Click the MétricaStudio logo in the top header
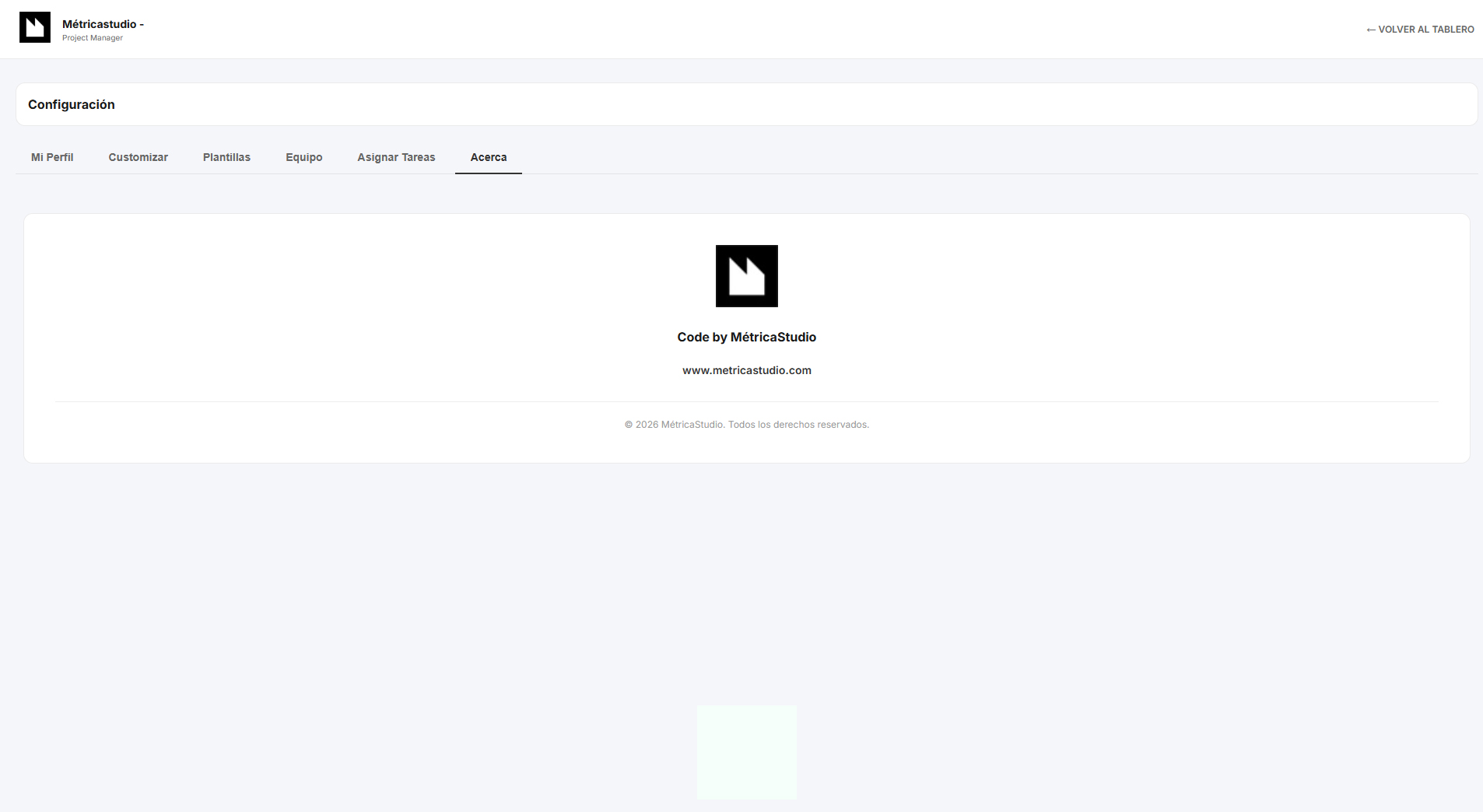This screenshot has height=812, width=1483. pos(35,27)
